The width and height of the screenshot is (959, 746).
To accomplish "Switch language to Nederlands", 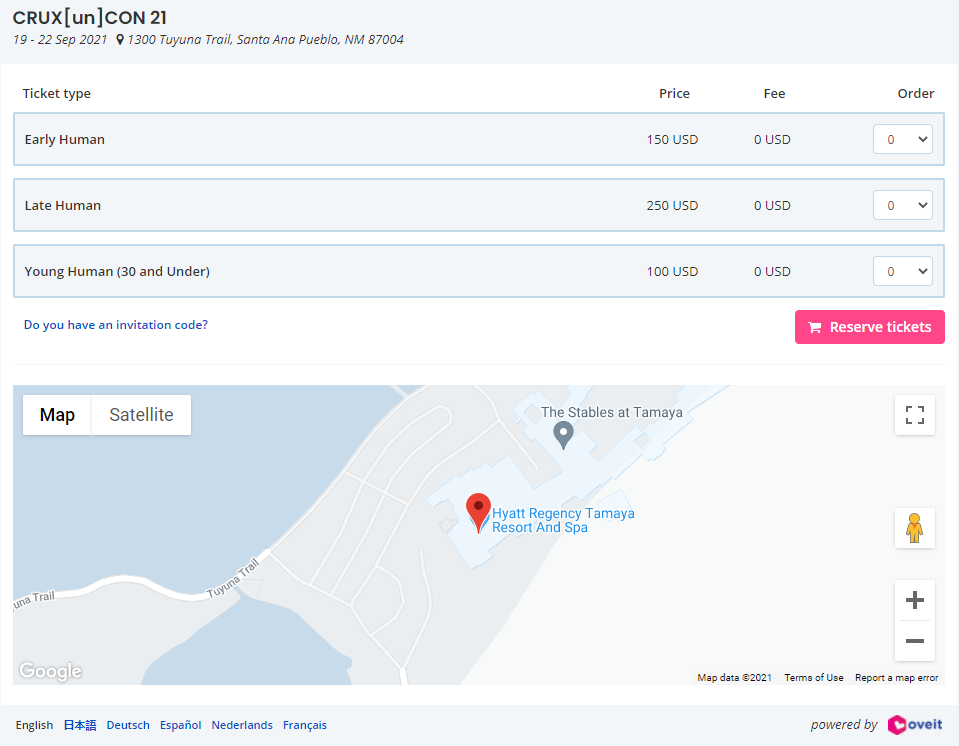I will pyautogui.click(x=242, y=725).
